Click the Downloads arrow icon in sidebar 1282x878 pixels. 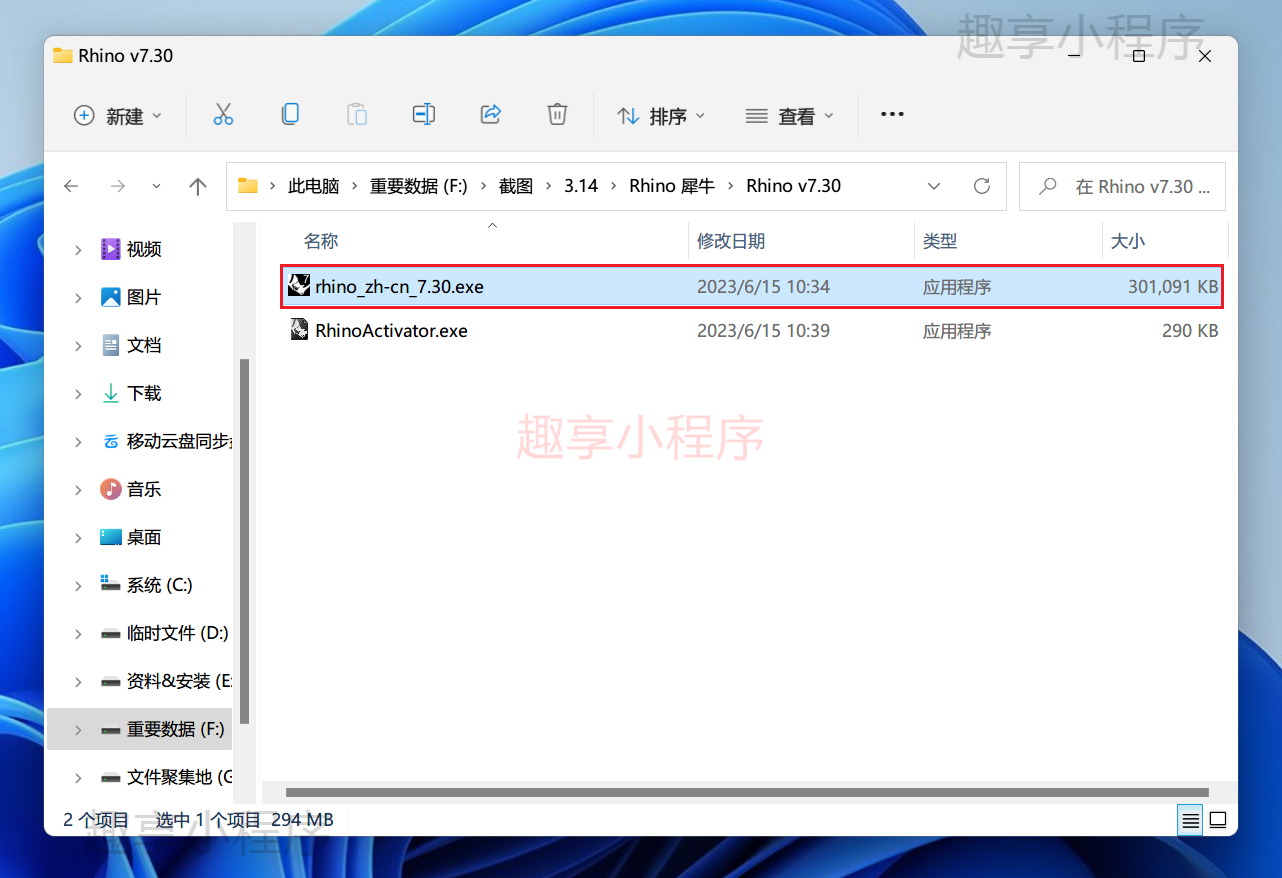tap(111, 393)
